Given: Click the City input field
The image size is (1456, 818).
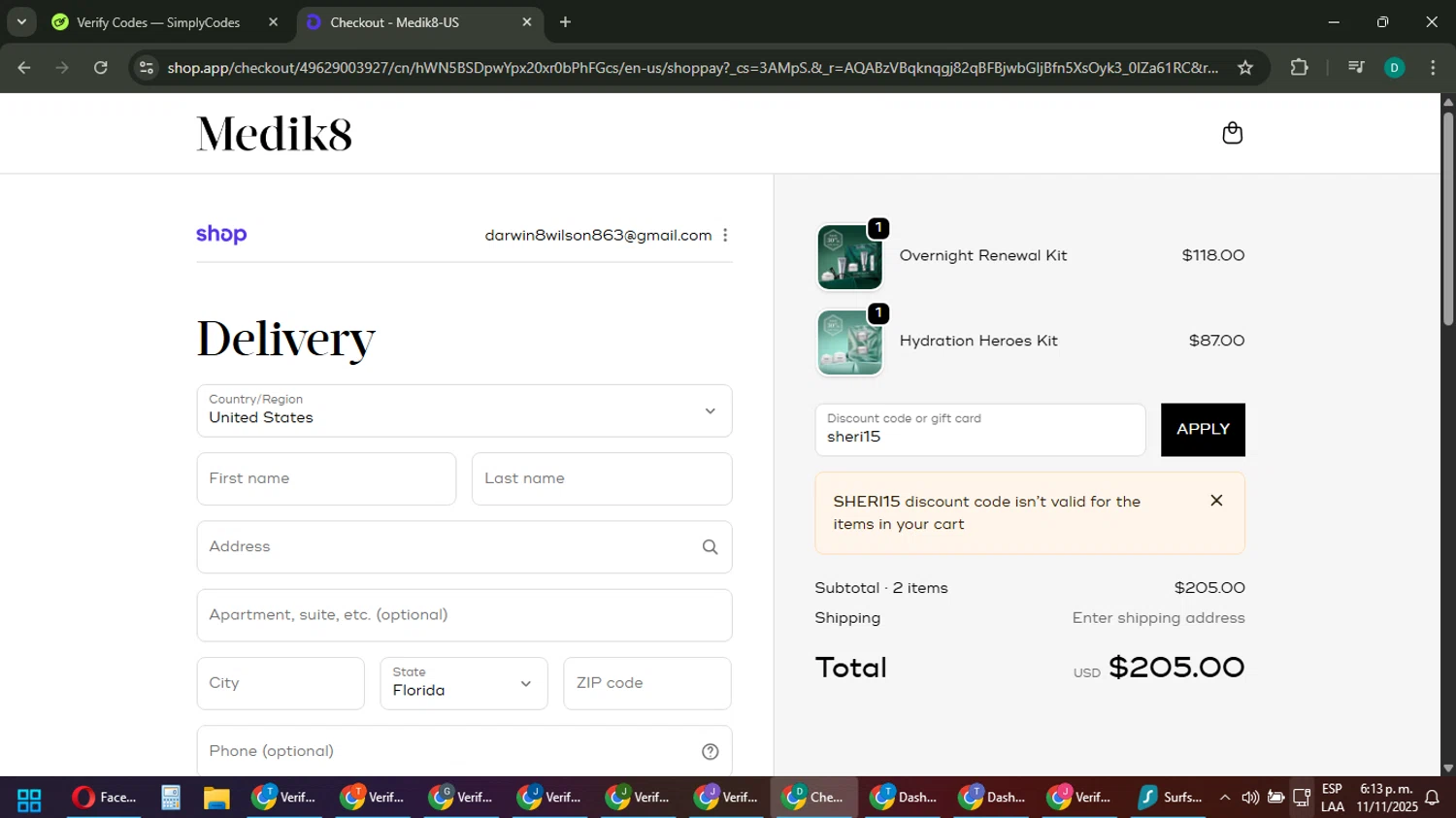Looking at the screenshot, I should (281, 683).
